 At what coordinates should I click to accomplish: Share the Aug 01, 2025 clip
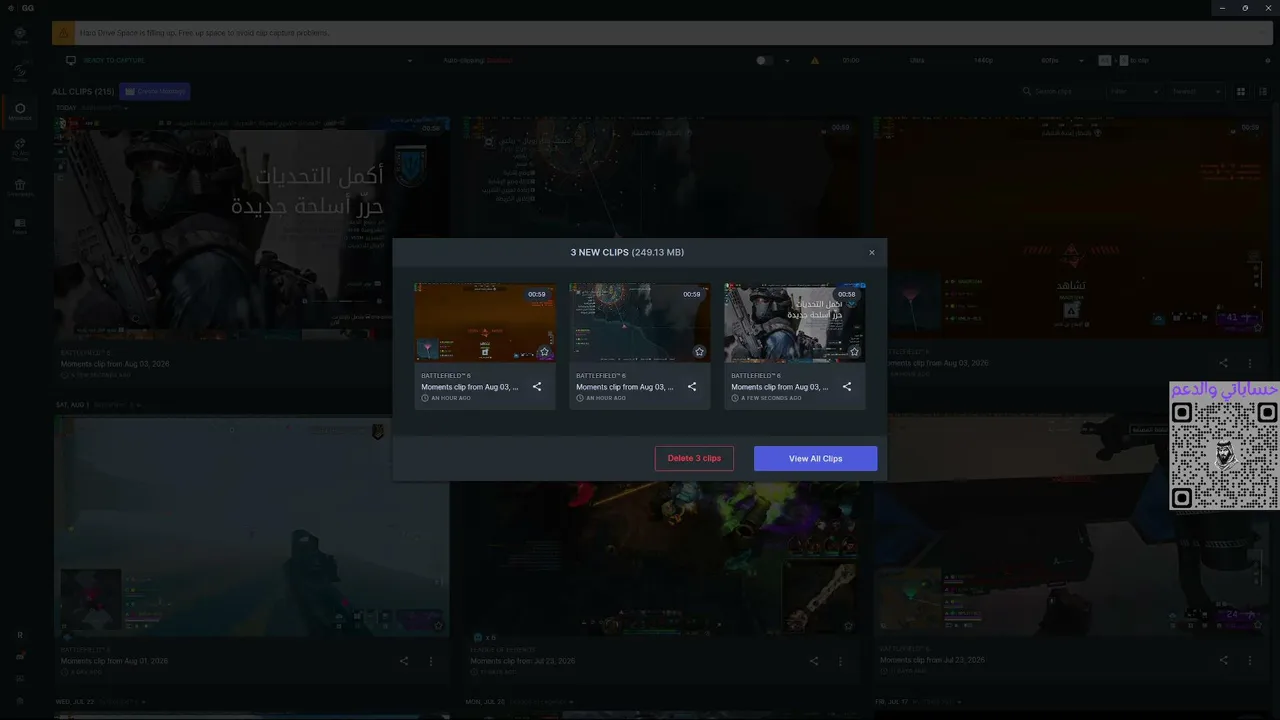point(404,661)
